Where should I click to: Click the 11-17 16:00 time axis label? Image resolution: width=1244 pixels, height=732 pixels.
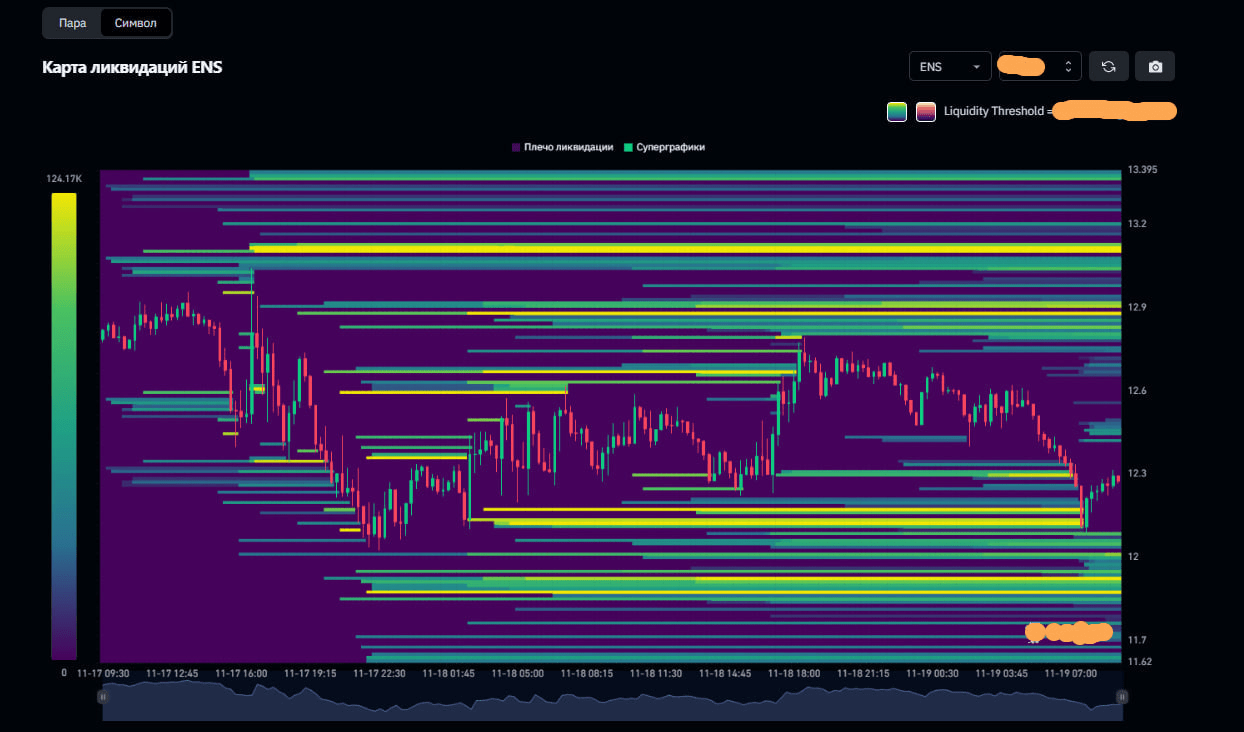point(241,674)
